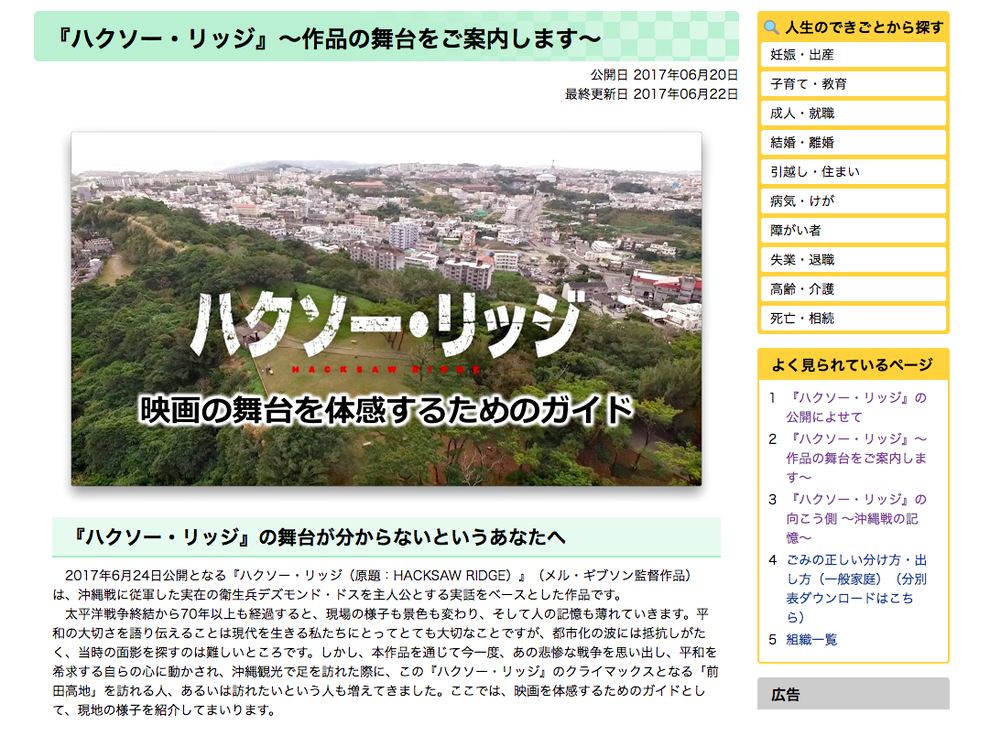Click the 公開日 2017年06月20日 text
990x736 pixels.
[x=664, y=74]
